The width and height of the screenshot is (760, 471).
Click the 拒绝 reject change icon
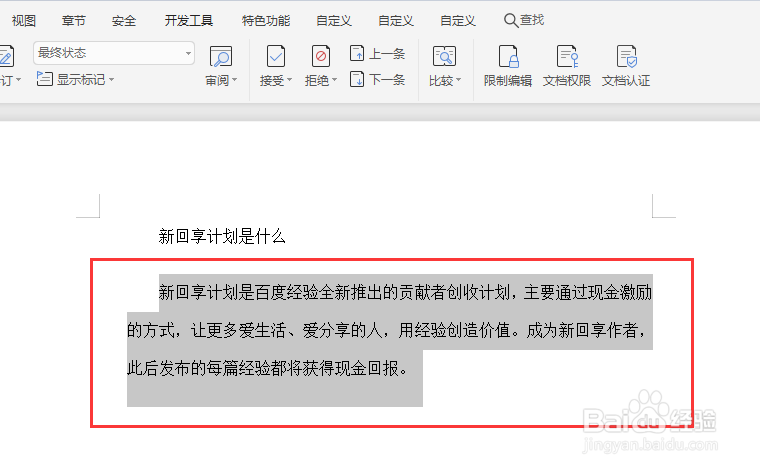(x=320, y=56)
